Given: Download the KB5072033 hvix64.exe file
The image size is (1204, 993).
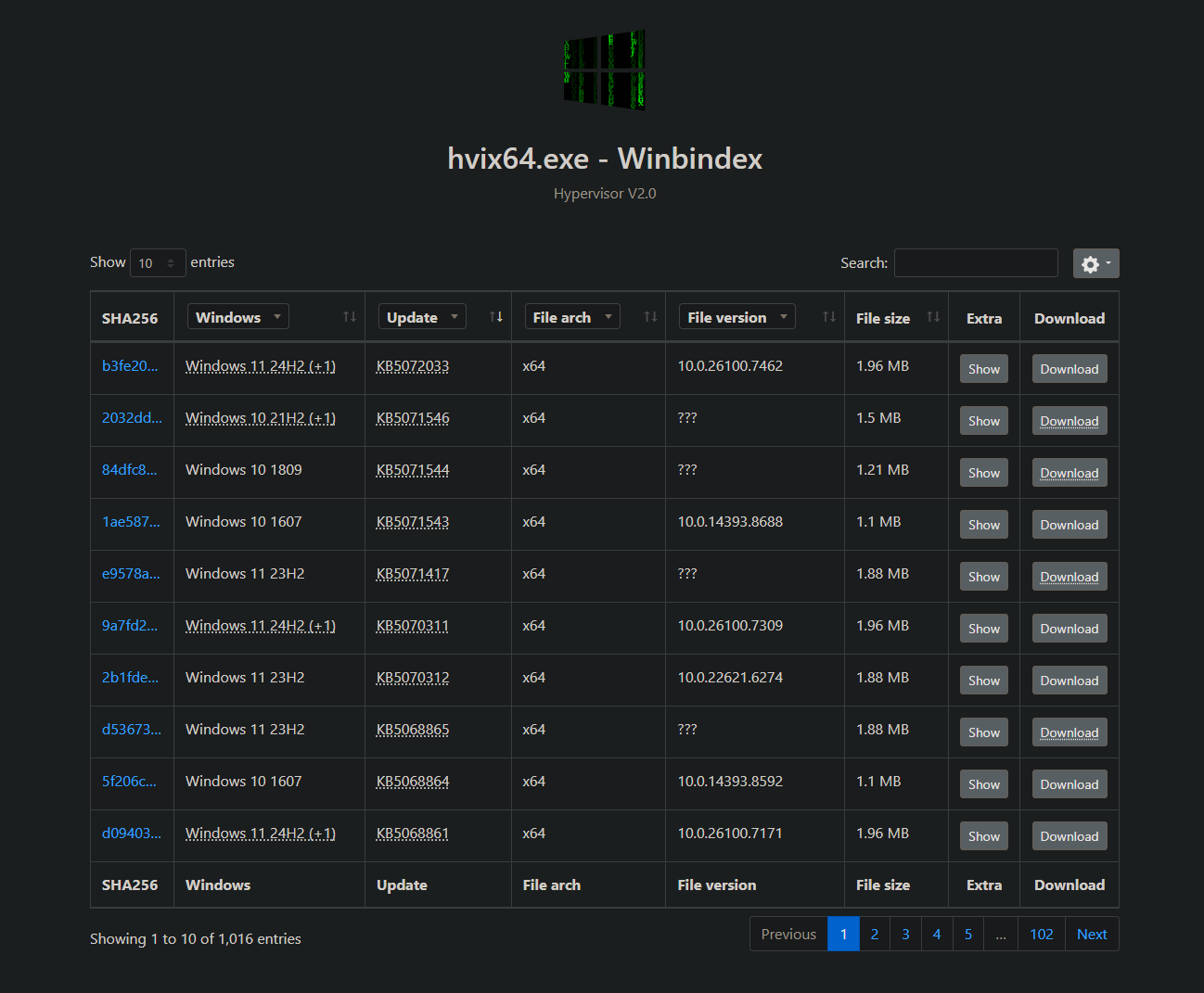Looking at the screenshot, I should point(1069,369).
